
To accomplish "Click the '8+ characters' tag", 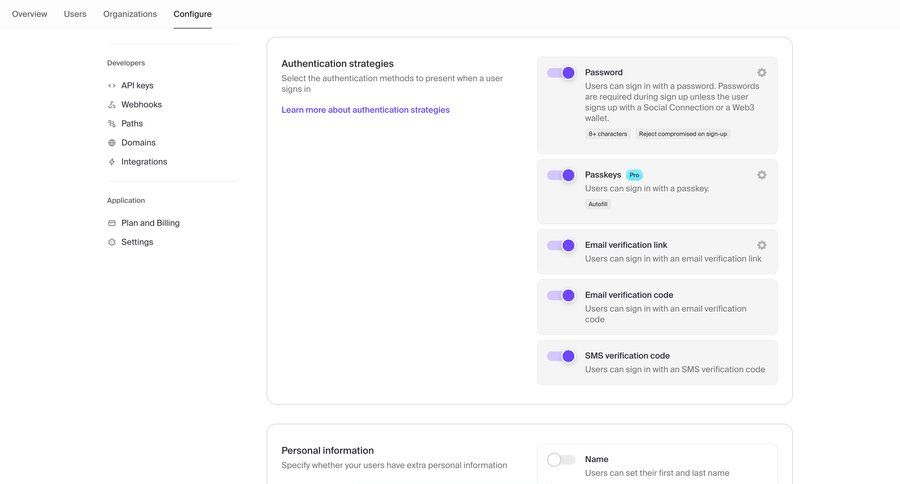I will pos(607,134).
